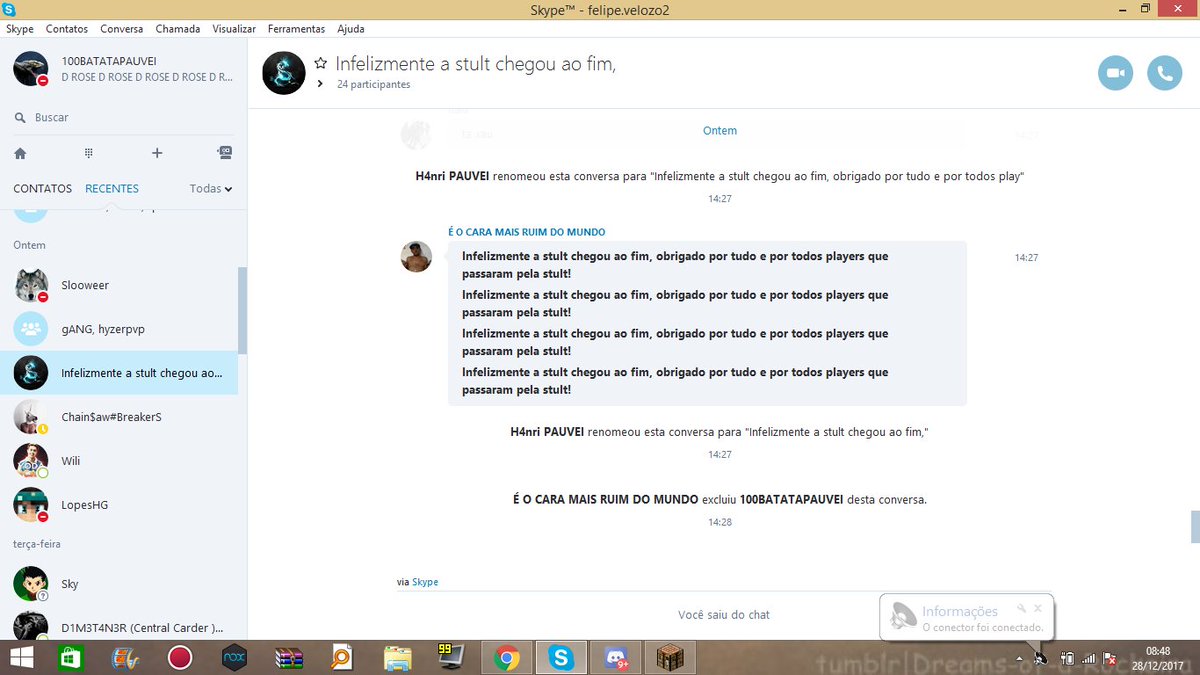Open the Ferramentas menu
Screen dimensions: 1200x675
coord(297,29)
